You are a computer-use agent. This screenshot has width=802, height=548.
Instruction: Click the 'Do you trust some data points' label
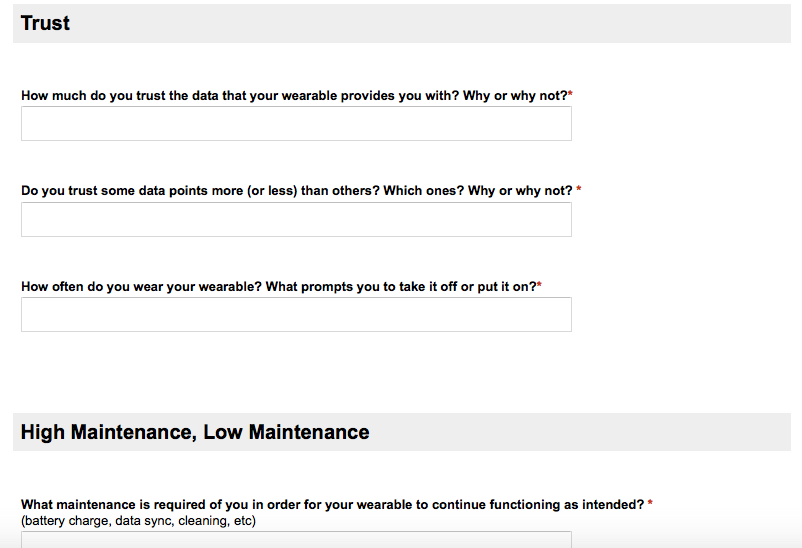point(297,191)
